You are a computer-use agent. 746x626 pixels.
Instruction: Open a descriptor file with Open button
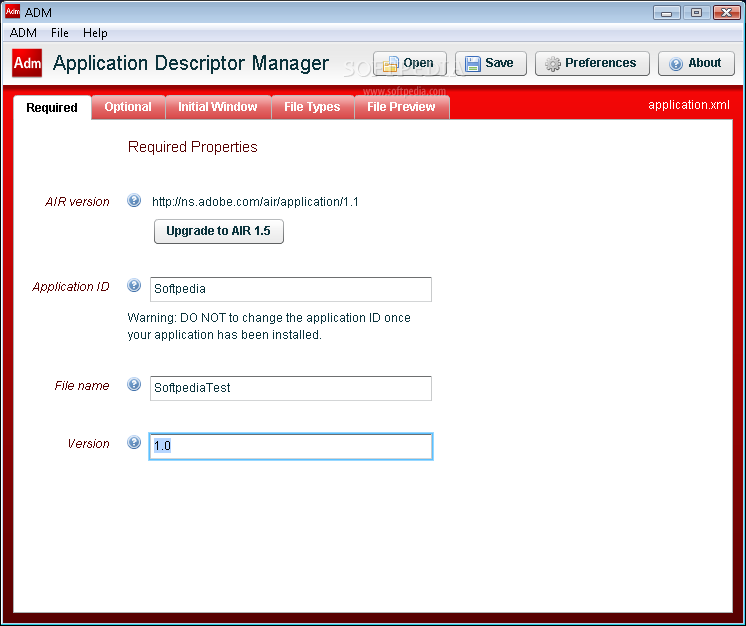tap(410, 63)
